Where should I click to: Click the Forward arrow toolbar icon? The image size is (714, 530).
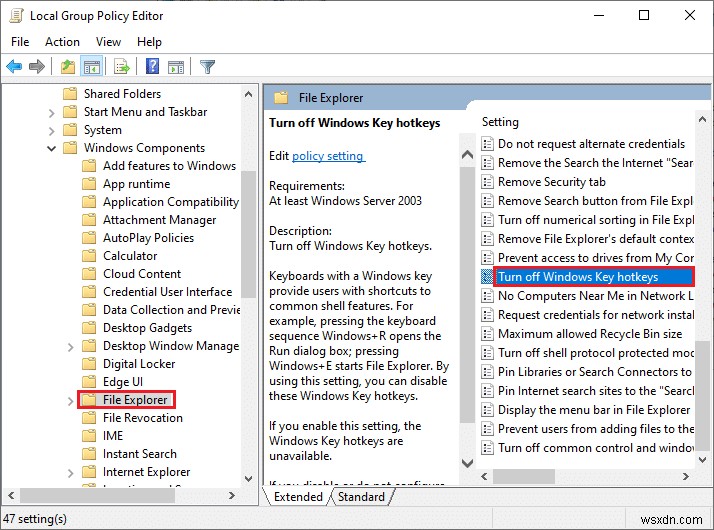pos(37,67)
